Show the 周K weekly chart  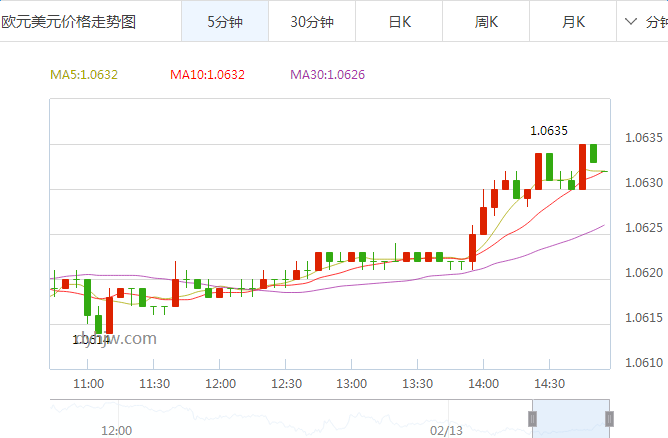(x=487, y=21)
